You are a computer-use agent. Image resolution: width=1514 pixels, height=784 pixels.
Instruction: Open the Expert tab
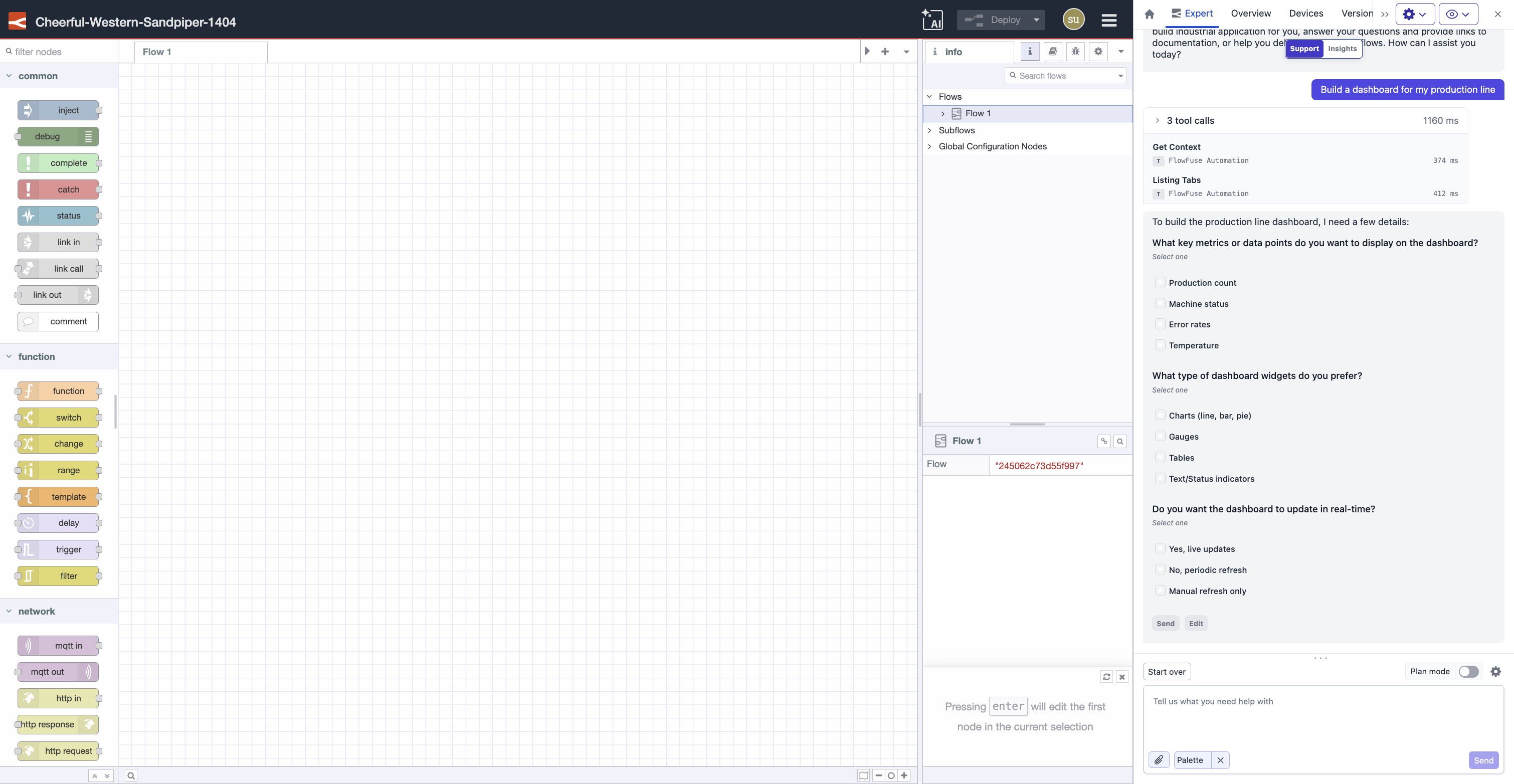1191,14
